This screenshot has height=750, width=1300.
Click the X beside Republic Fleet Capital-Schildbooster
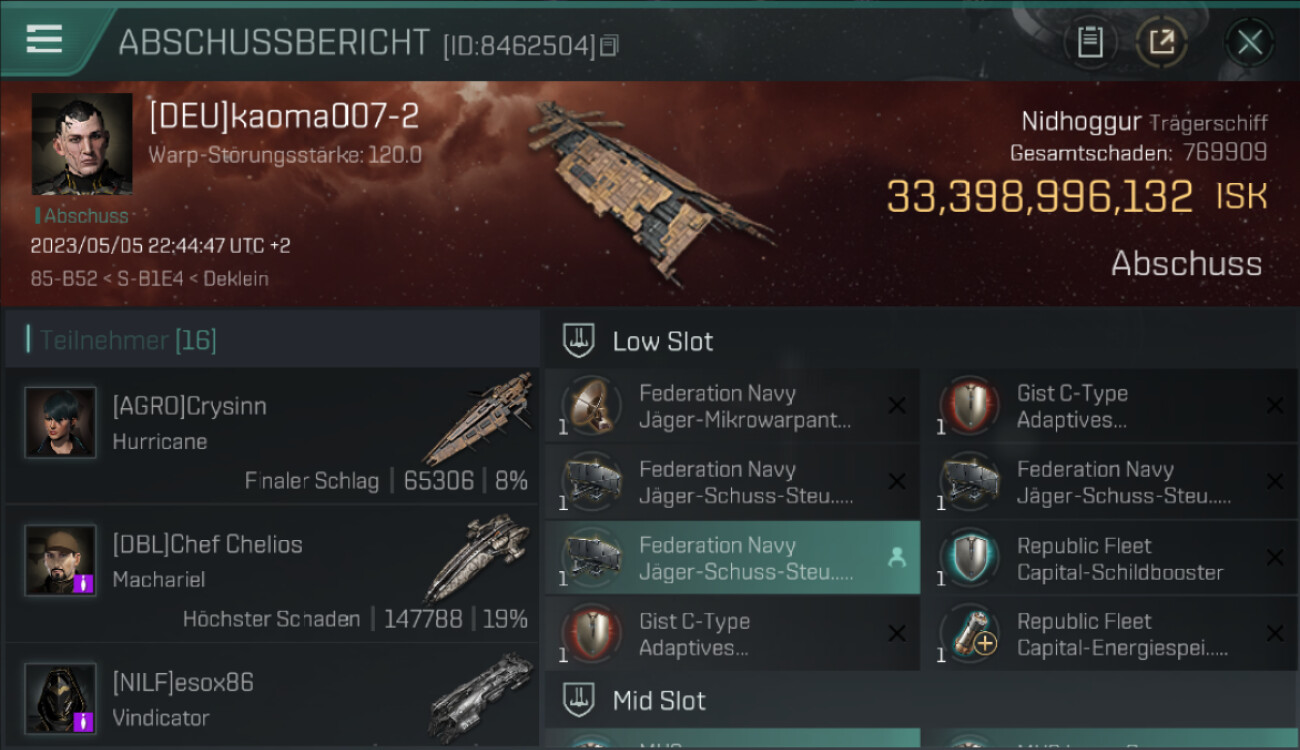(1275, 558)
